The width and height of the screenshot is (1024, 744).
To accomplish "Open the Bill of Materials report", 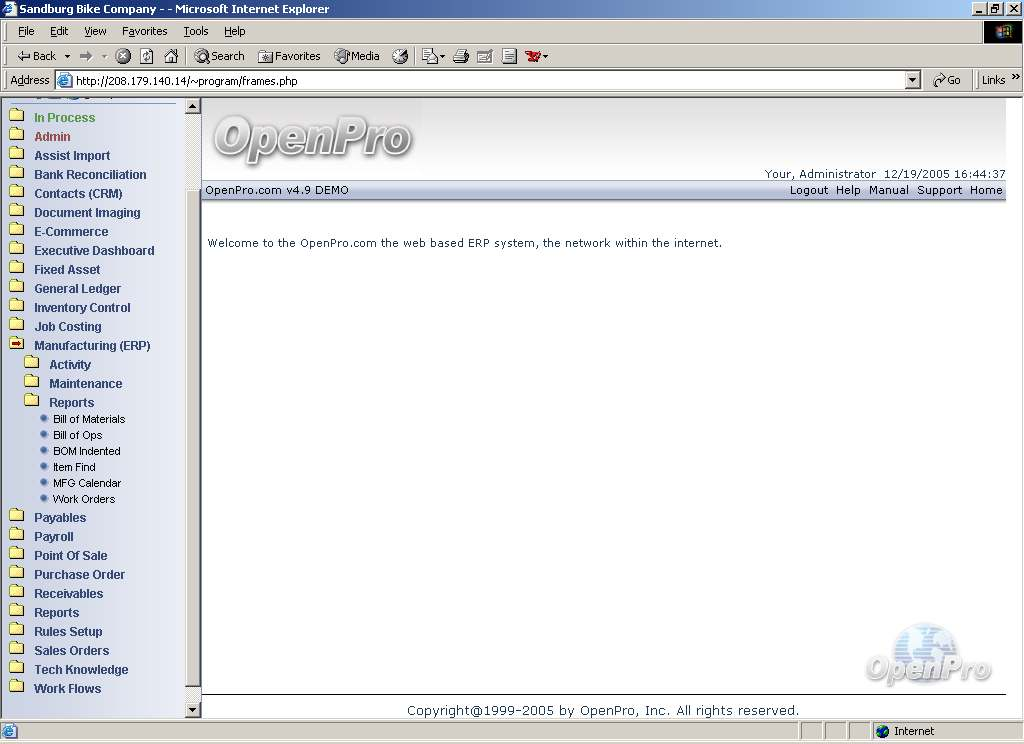I will [x=89, y=419].
